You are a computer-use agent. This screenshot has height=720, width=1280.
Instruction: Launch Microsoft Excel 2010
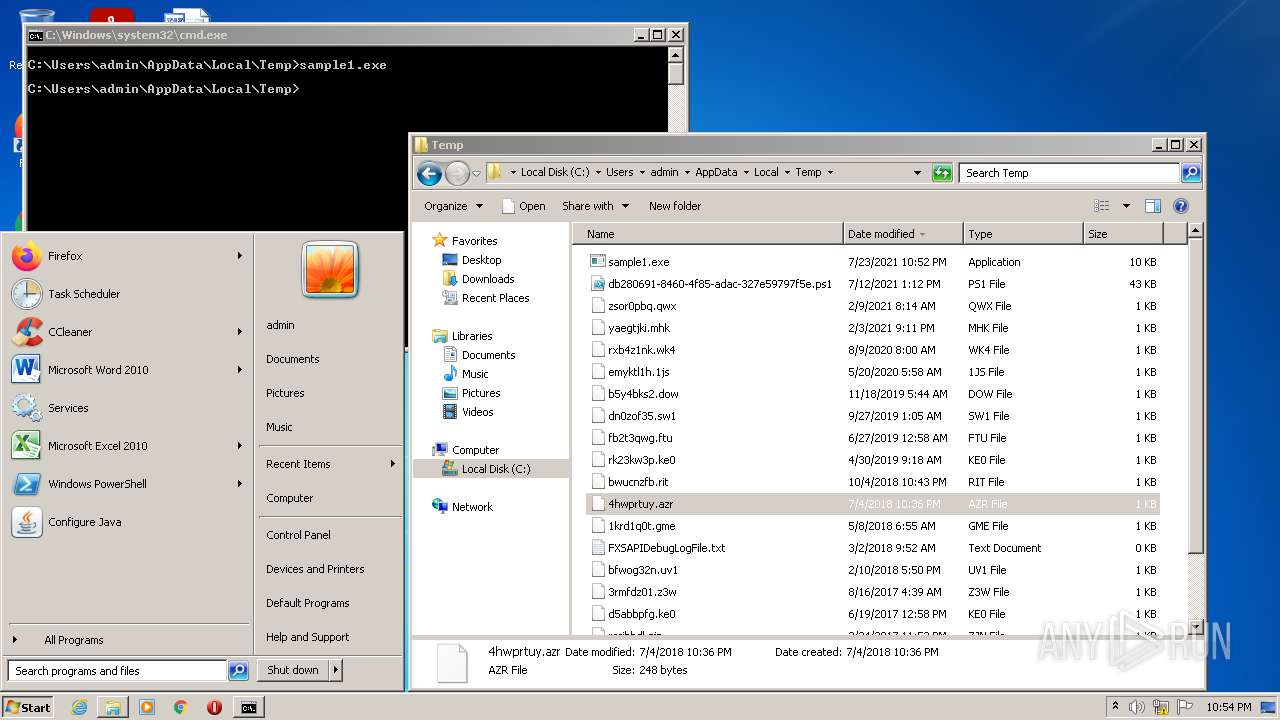click(127, 446)
